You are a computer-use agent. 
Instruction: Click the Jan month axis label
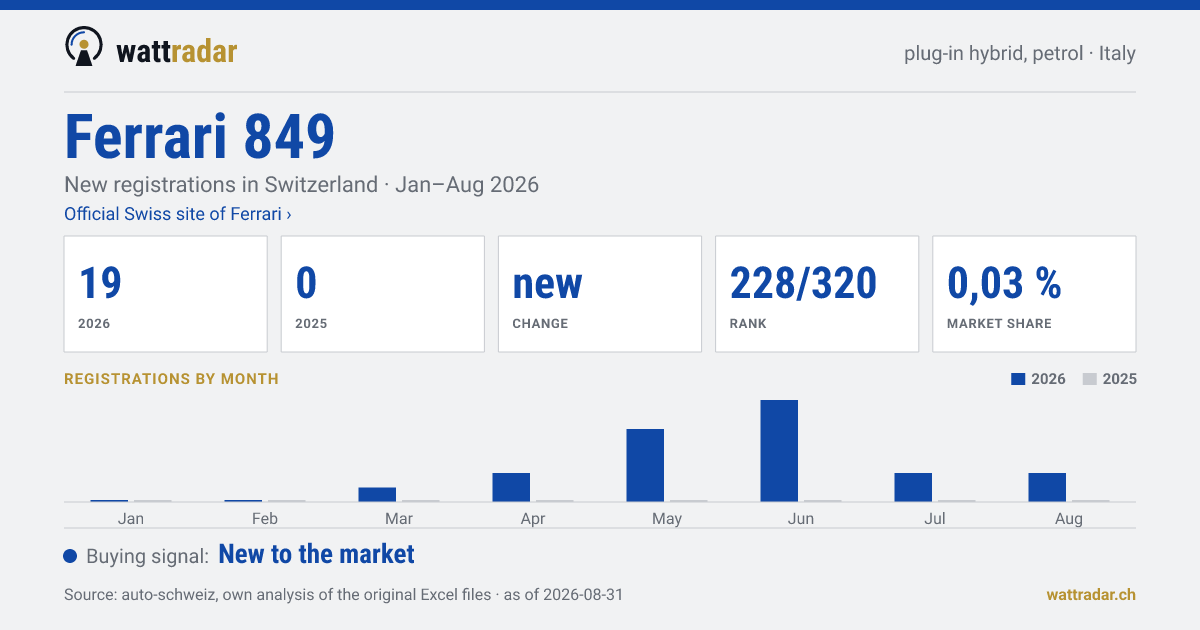pyautogui.click(x=131, y=518)
